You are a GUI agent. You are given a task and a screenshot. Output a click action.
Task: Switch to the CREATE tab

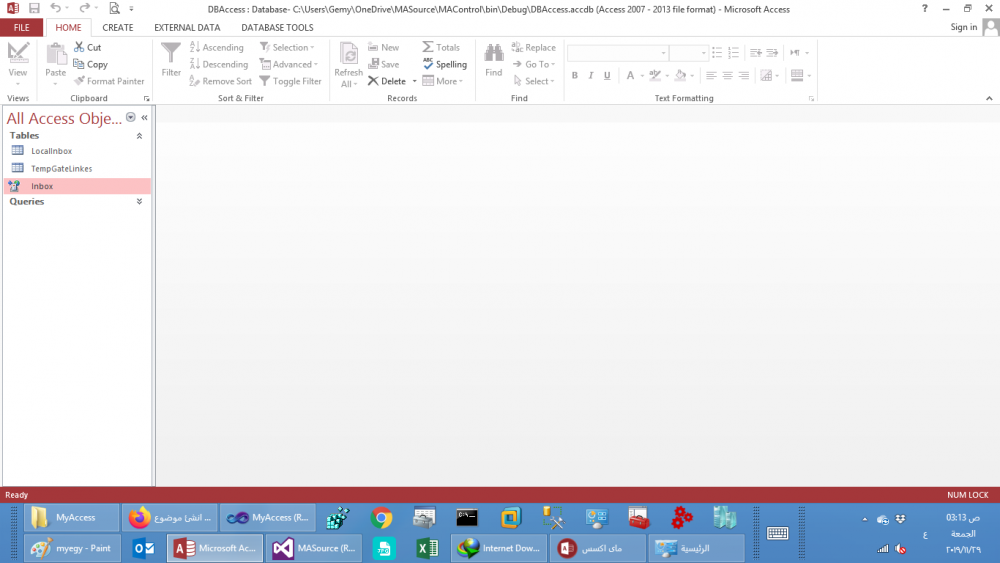point(118,27)
